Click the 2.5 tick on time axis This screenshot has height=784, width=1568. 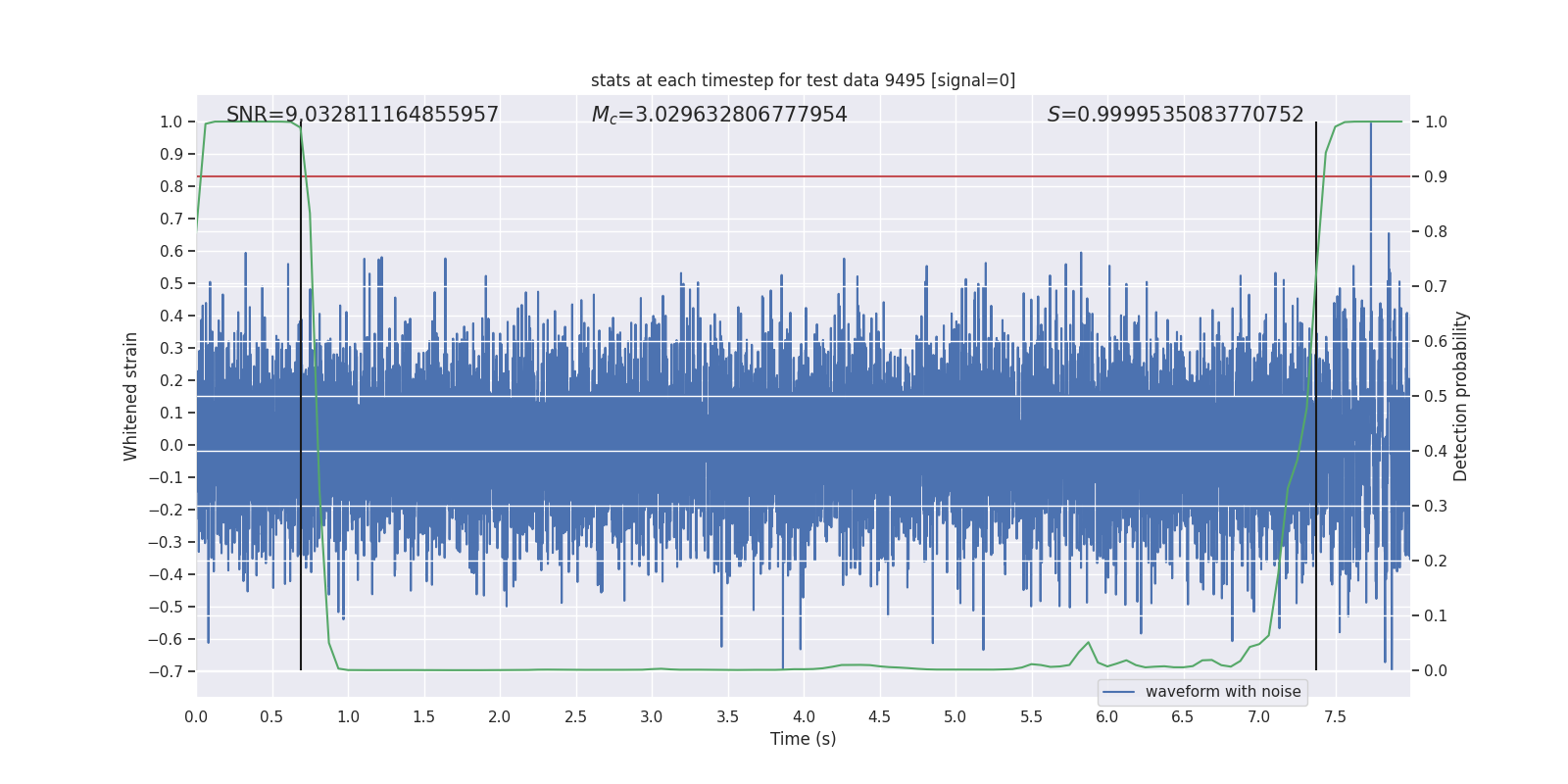coord(575,716)
